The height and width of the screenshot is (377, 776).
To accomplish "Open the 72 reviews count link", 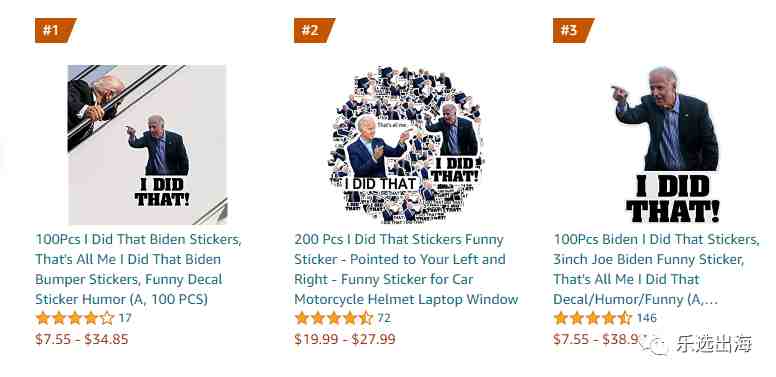I will (384, 318).
